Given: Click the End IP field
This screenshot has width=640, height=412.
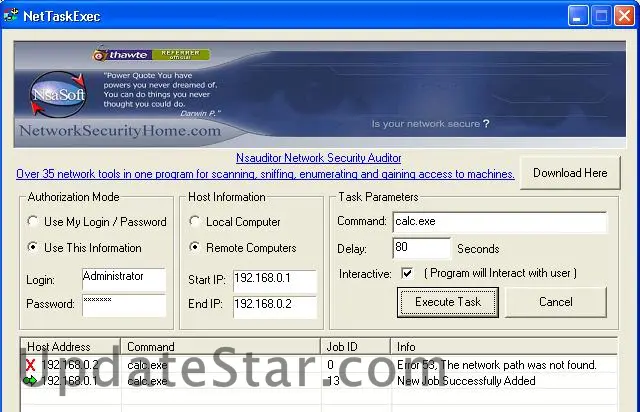Looking at the screenshot, I should pyautogui.click(x=275, y=307).
